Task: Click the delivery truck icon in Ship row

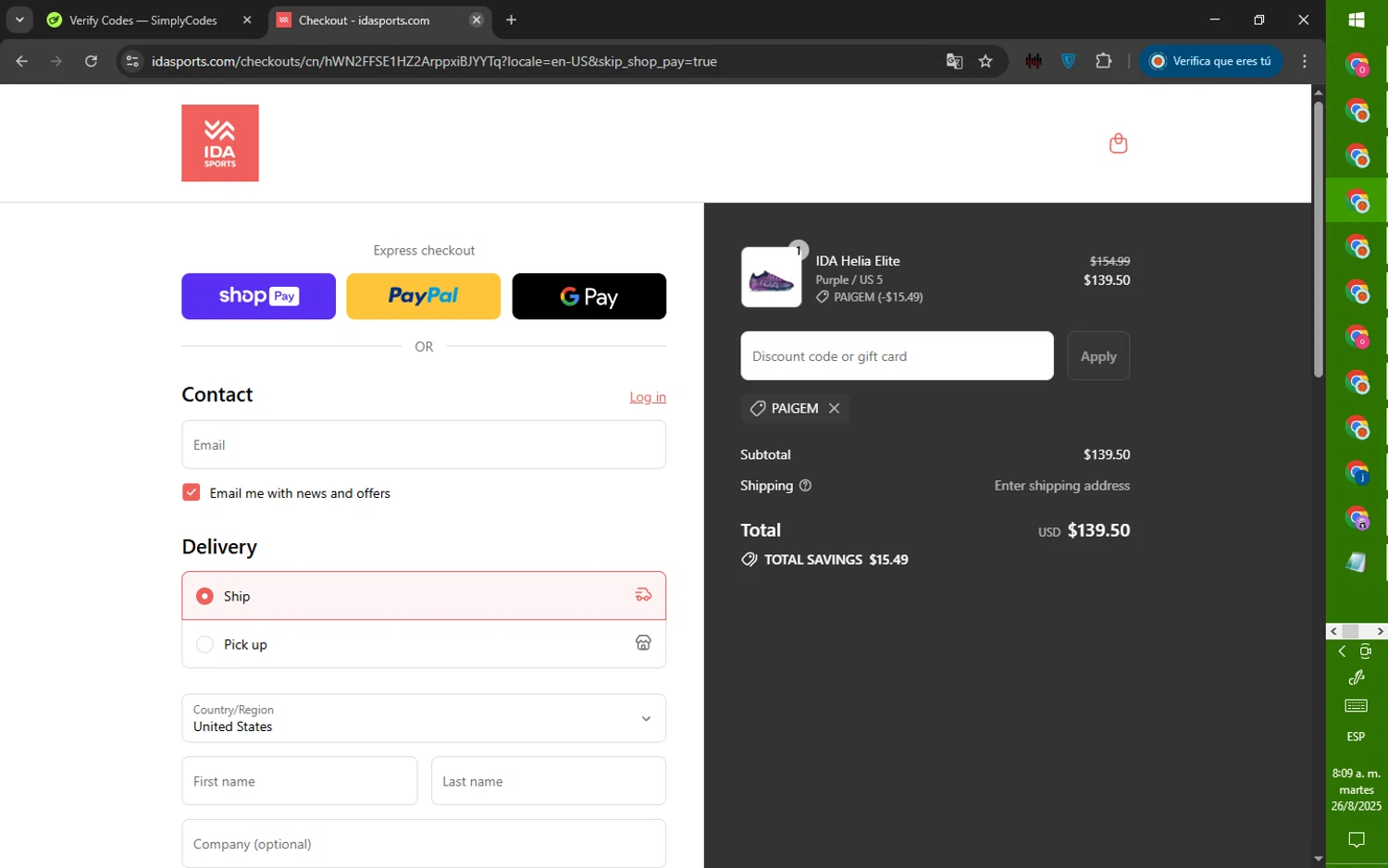Action: tap(643, 595)
